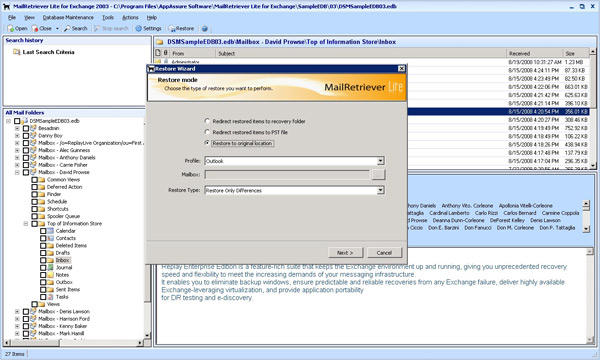The width and height of the screenshot is (600, 360).
Task: Close the Restore Wizard dialog
Action: click(x=401, y=68)
